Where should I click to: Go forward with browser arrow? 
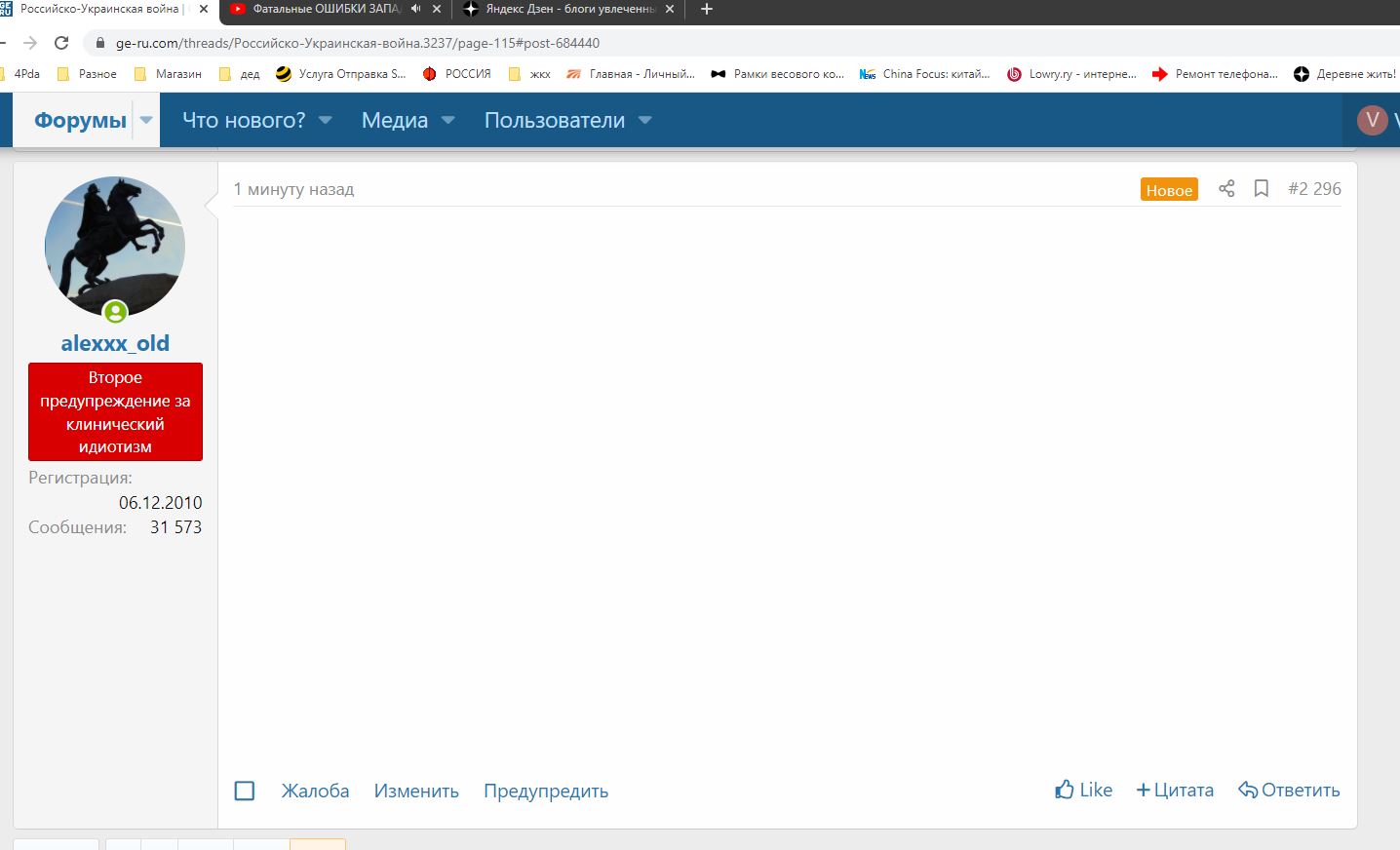pyautogui.click(x=30, y=43)
